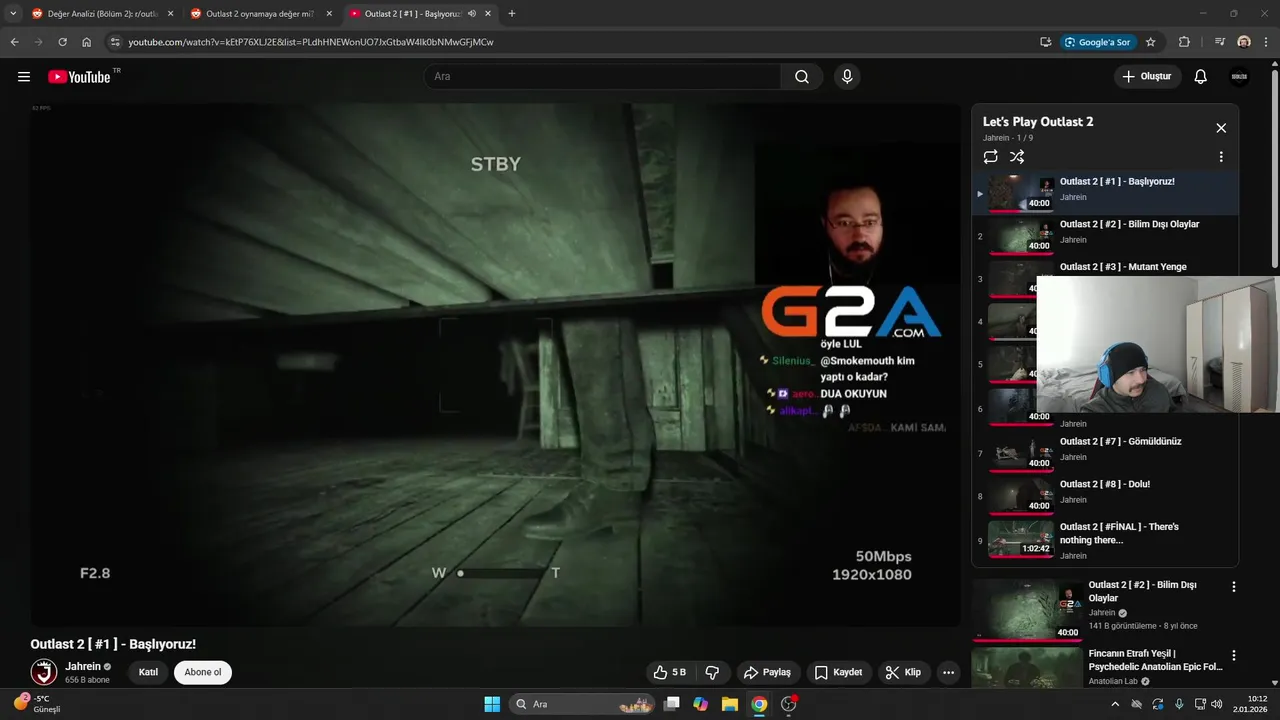The image size is (1280, 720).
Task: Select playlist item Outlast 2 [ #FİNAL ]
Action: [x=1105, y=539]
